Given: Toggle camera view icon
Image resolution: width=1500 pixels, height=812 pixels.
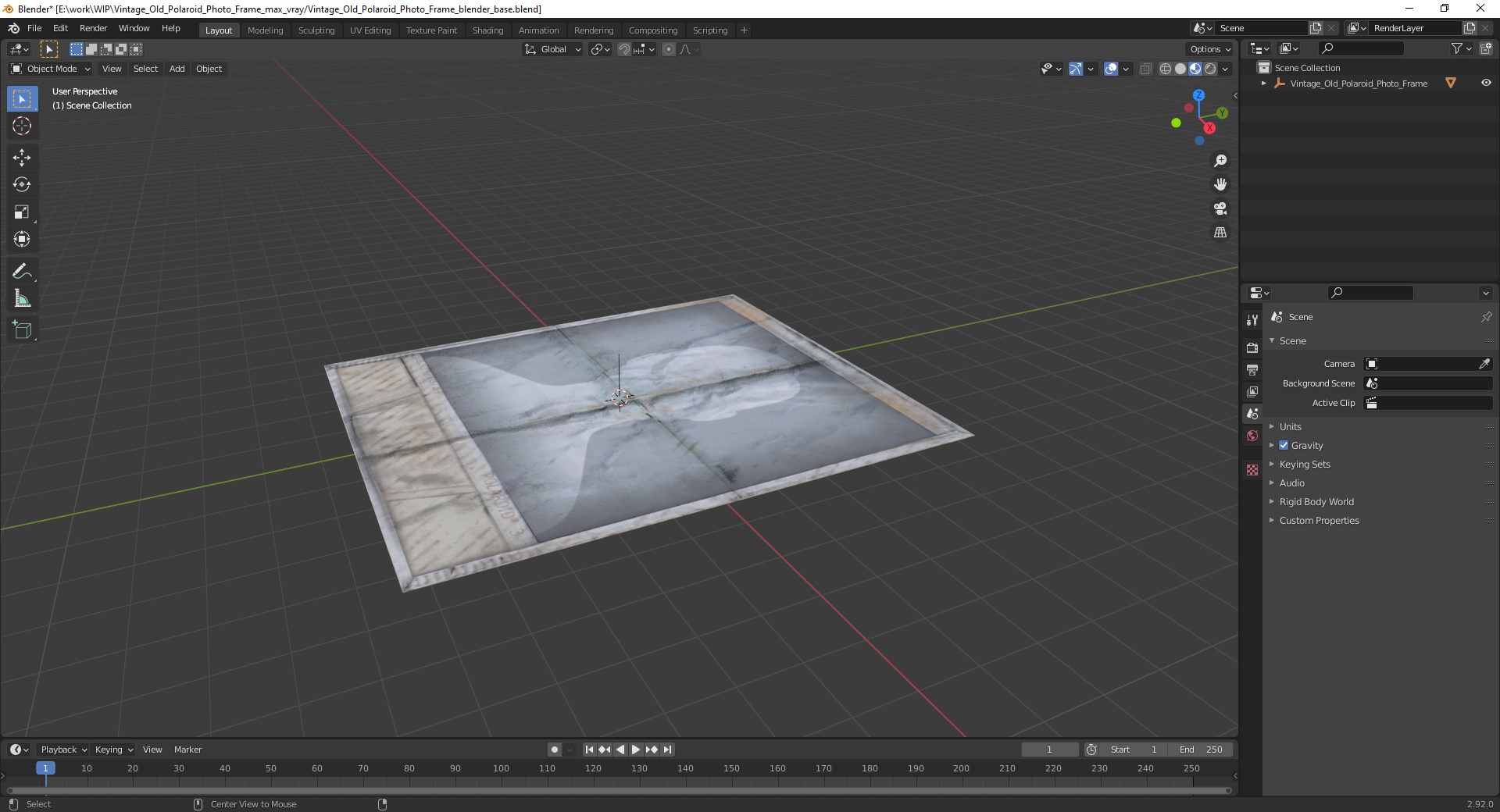Looking at the screenshot, I should pyautogui.click(x=1220, y=208).
